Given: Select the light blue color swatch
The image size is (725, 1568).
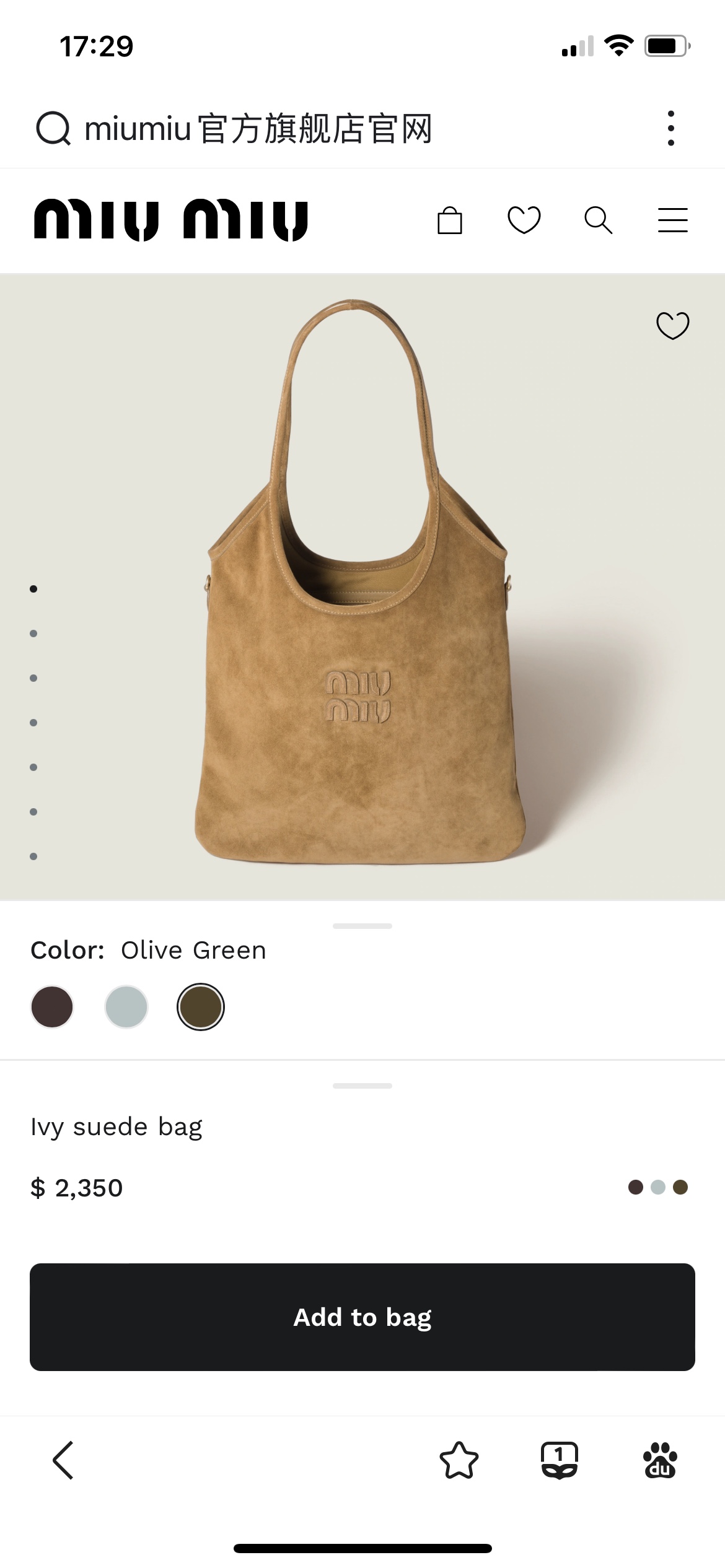Looking at the screenshot, I should coord(126,1007).
